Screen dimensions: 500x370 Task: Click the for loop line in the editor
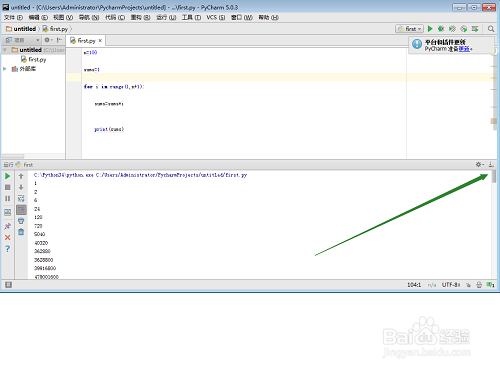114,87
